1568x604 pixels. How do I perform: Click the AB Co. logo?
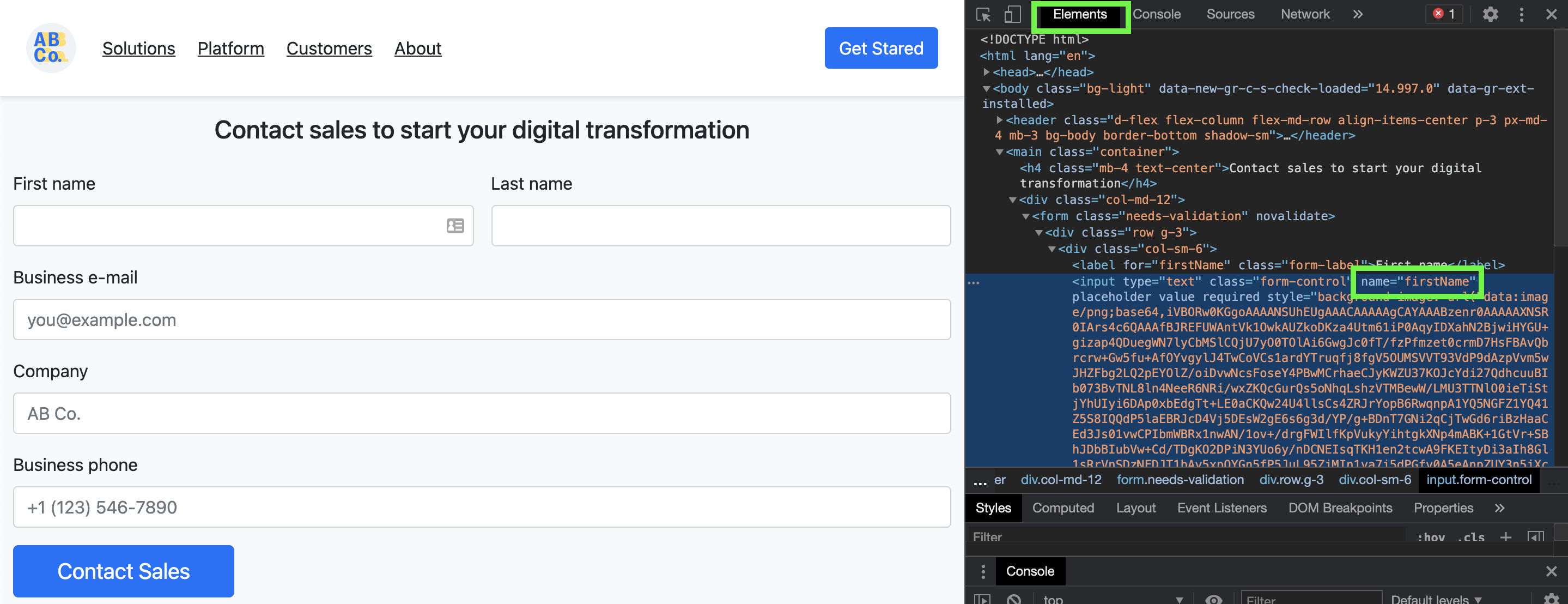[51, 48]
